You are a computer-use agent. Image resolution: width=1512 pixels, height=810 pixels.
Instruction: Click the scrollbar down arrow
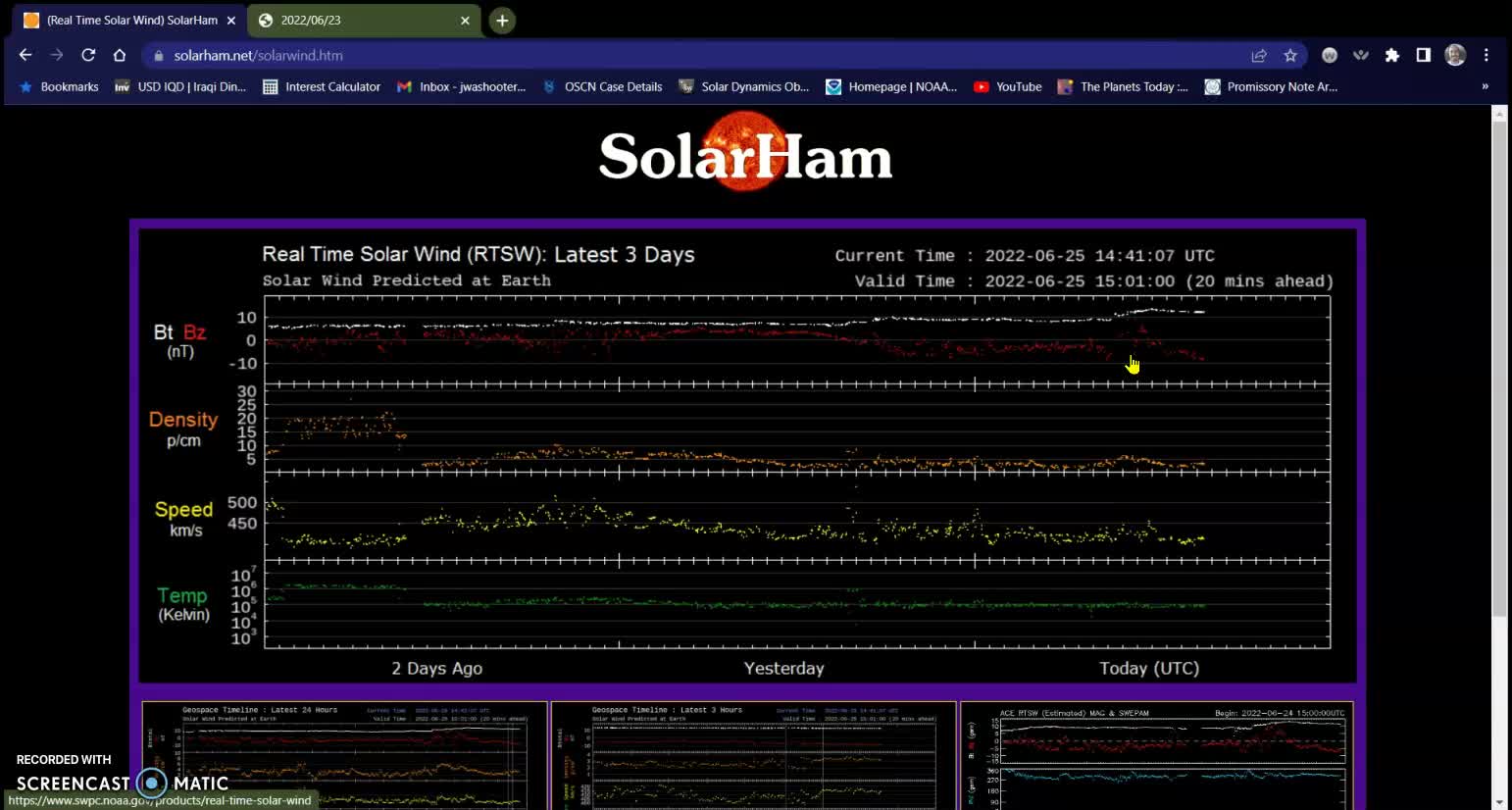coord(1498,802)
